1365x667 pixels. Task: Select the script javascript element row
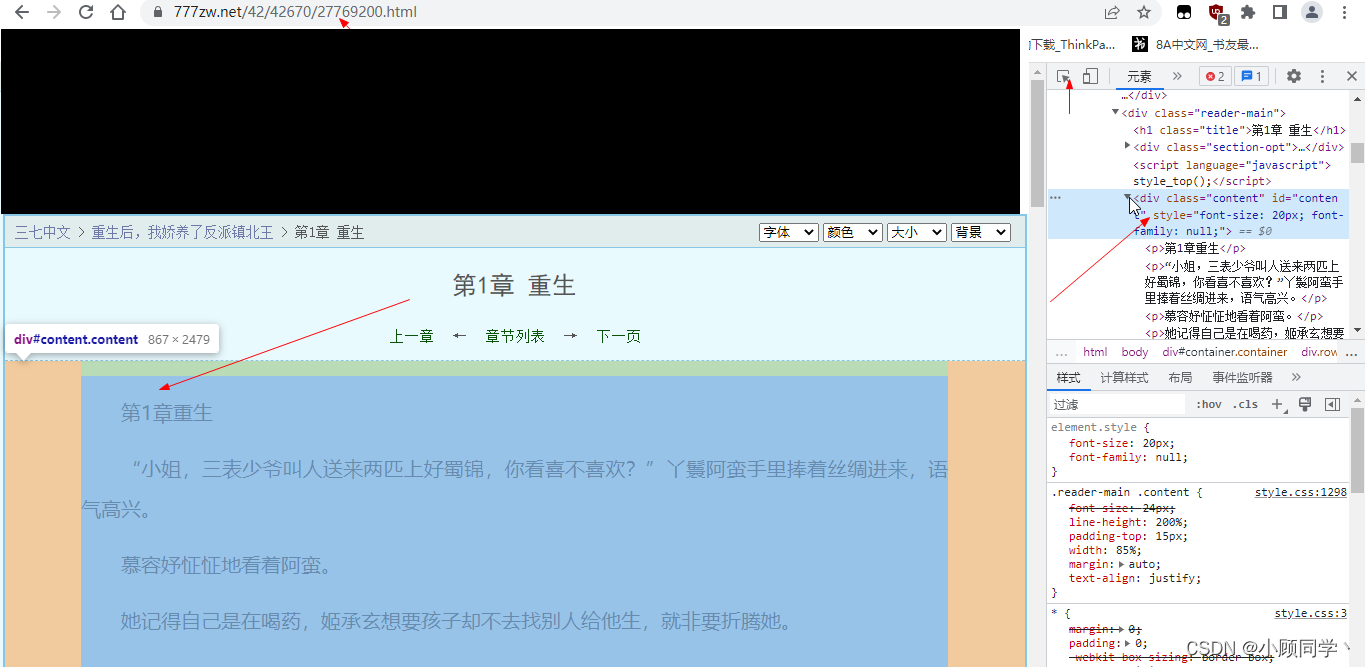coord(1232,172)
